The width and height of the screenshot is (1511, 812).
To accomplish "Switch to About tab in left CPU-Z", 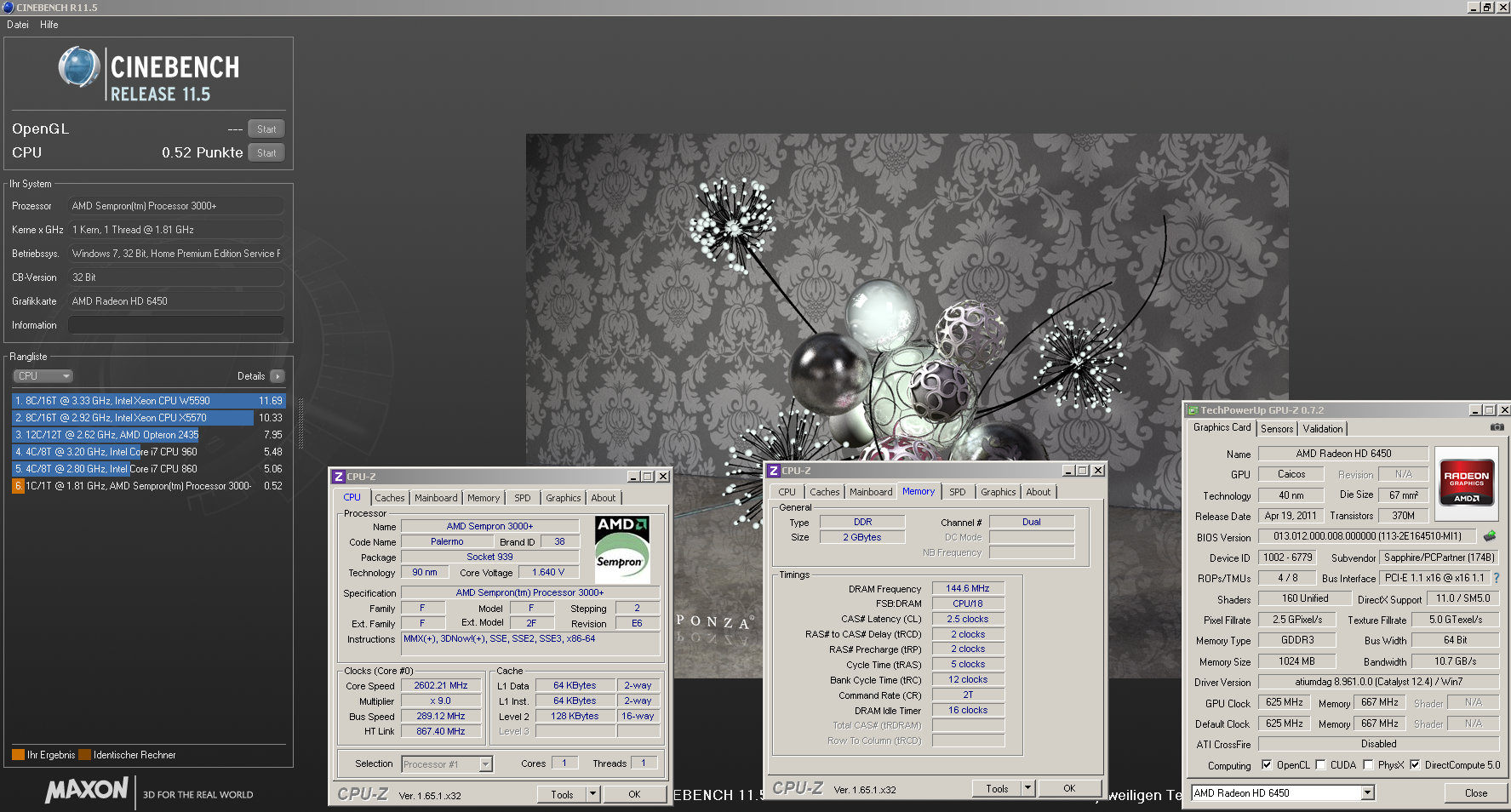I will click(x=604, y=498).
